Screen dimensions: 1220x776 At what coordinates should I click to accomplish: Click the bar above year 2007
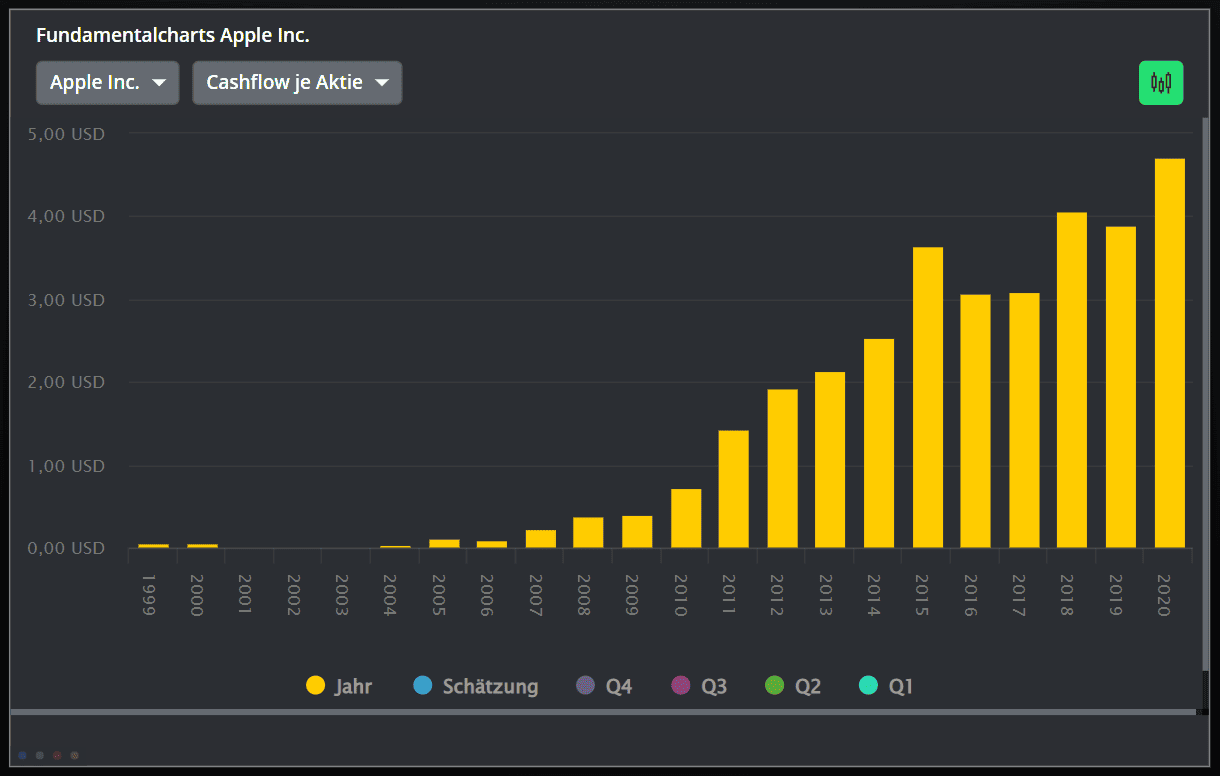tap(541, 539)
